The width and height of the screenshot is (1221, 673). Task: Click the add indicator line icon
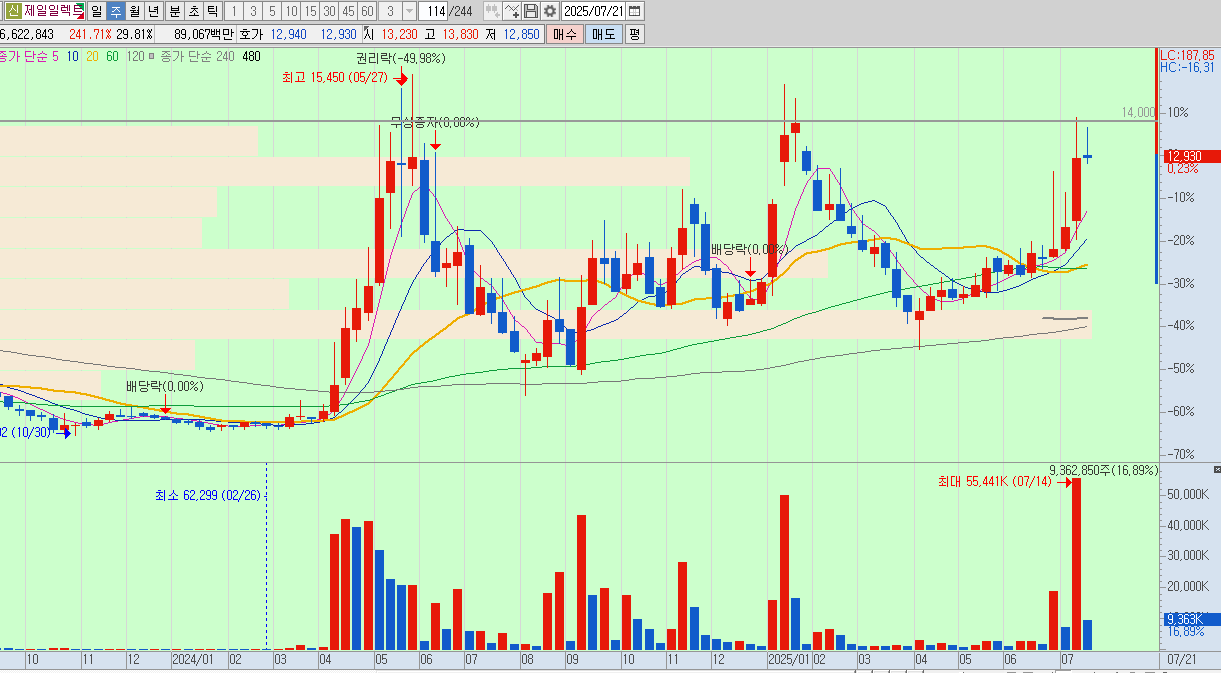[512, 11]
